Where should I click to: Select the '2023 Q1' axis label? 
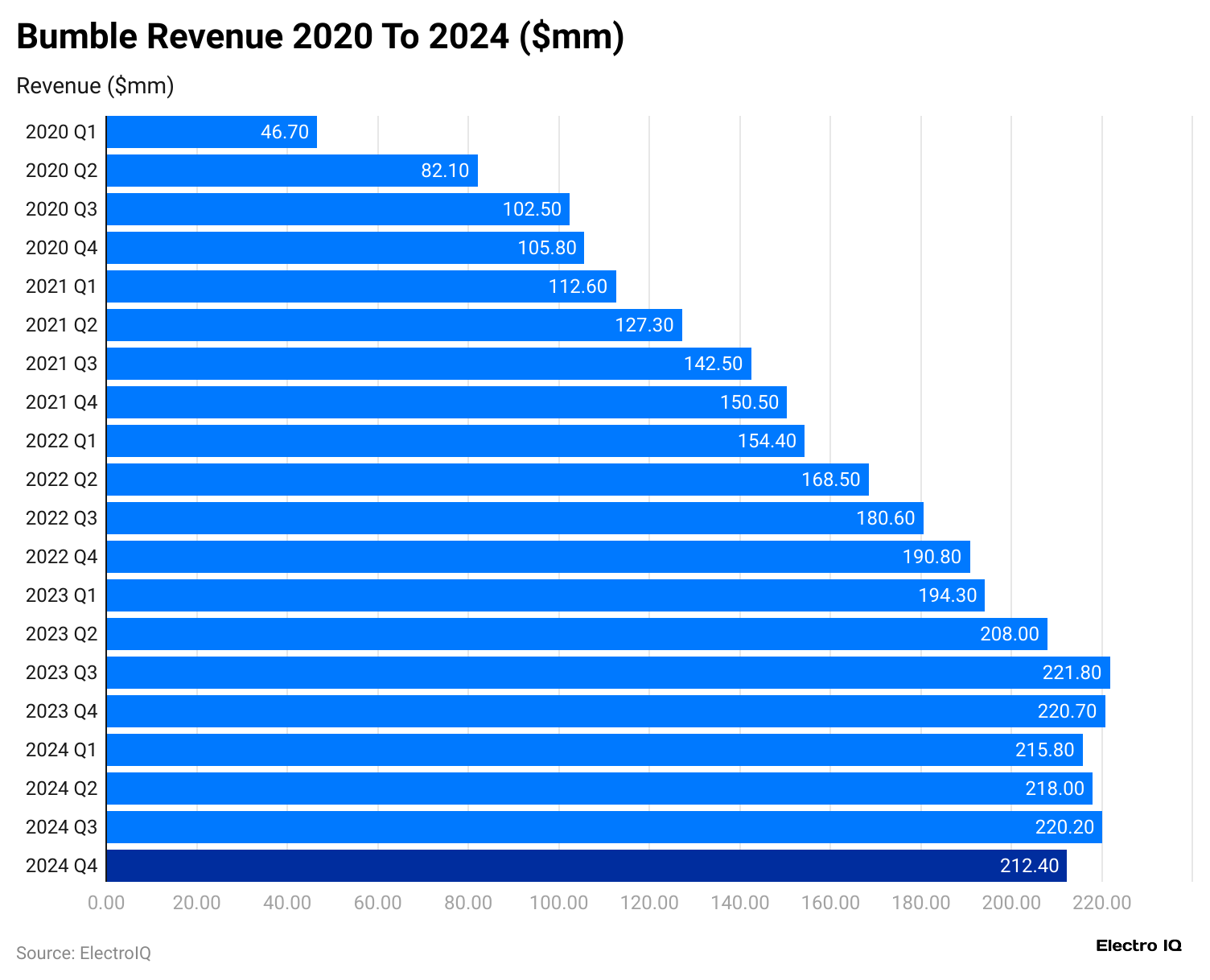pyautogui.click(x=61, y=595)
